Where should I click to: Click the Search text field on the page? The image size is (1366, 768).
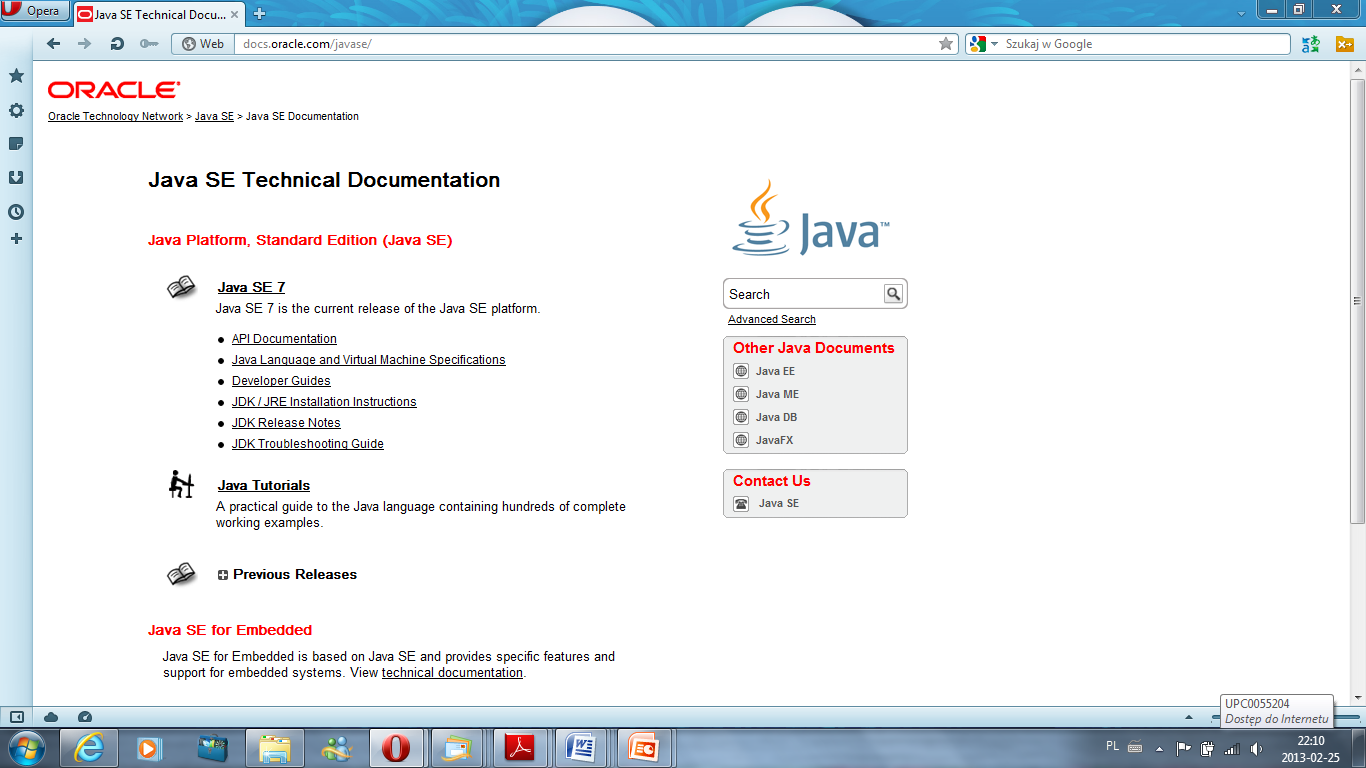click(x=804, y=294)
